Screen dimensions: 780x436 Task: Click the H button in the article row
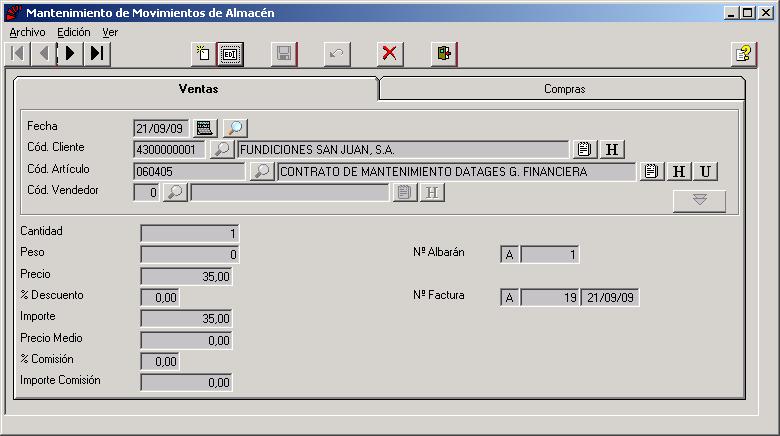click(679, 171)
